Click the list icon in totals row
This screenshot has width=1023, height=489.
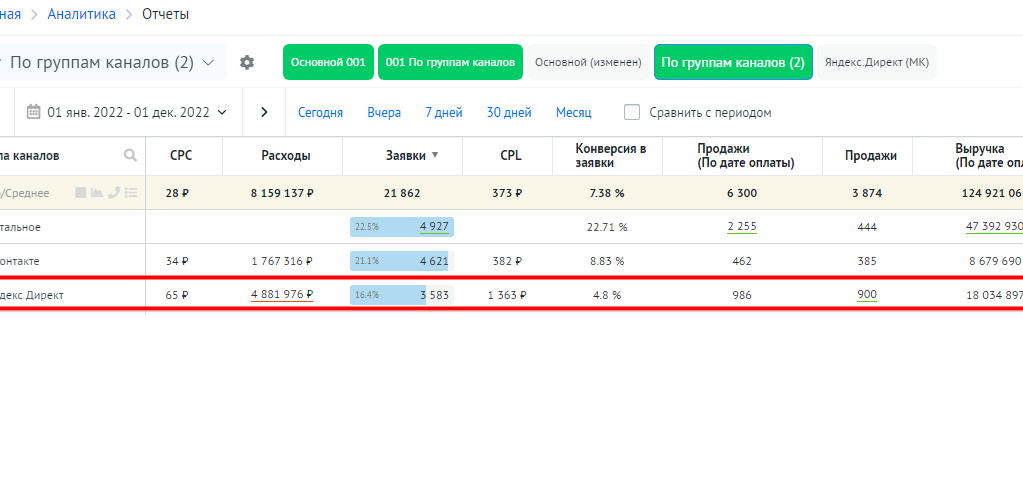[x=131, y=193]
